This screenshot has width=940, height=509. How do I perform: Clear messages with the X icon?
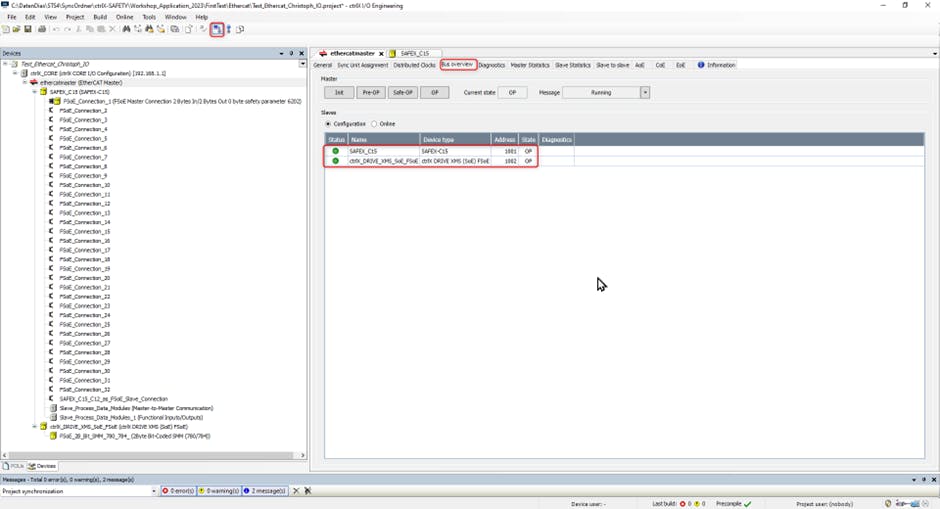tap(296, 491)
